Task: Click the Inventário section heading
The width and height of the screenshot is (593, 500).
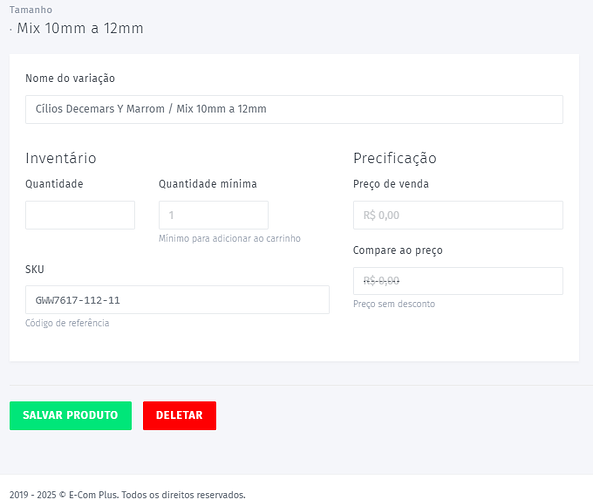Action: (x=61, y=158)
